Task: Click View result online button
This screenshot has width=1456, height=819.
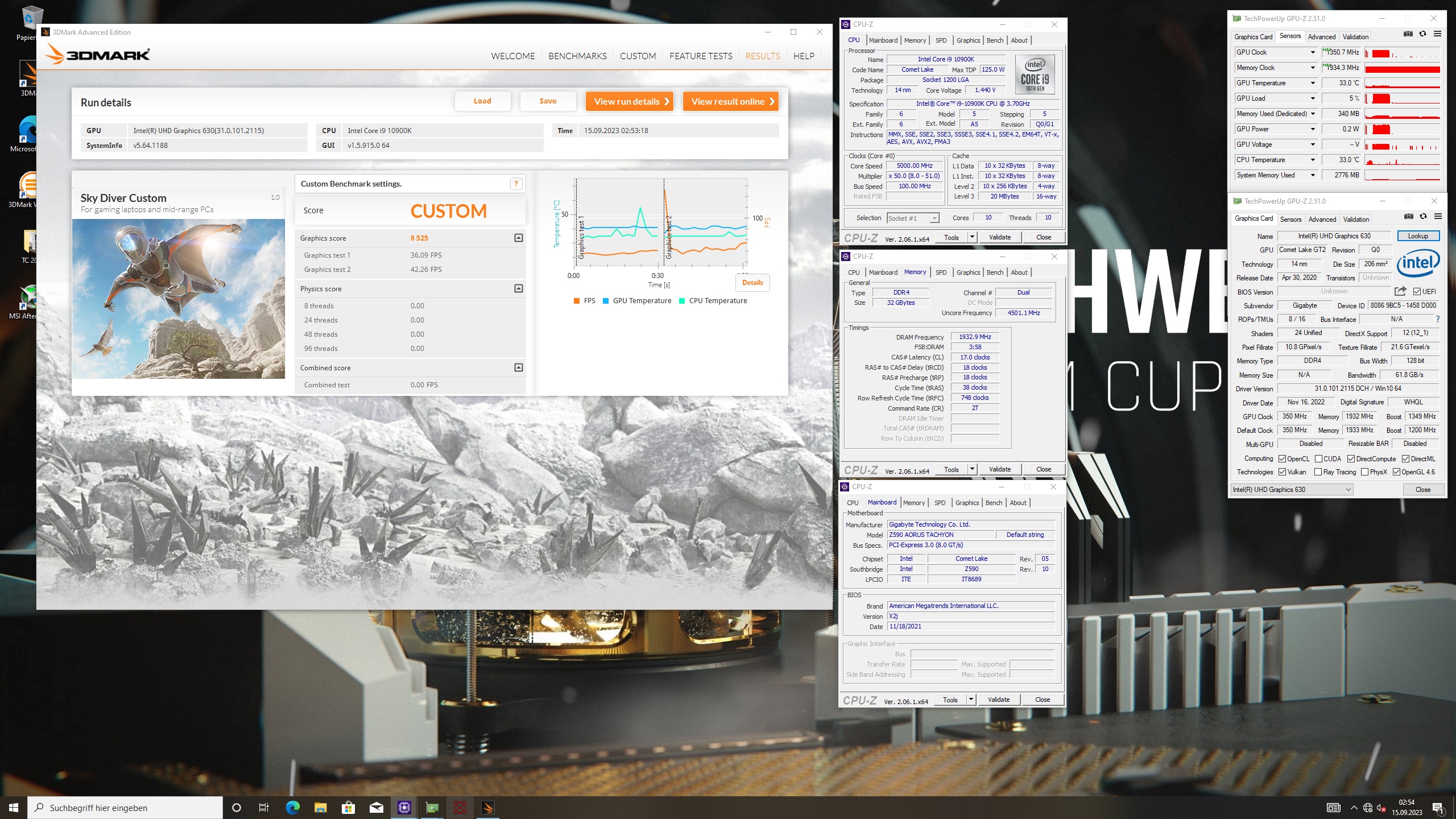Action: click(730, 101)
